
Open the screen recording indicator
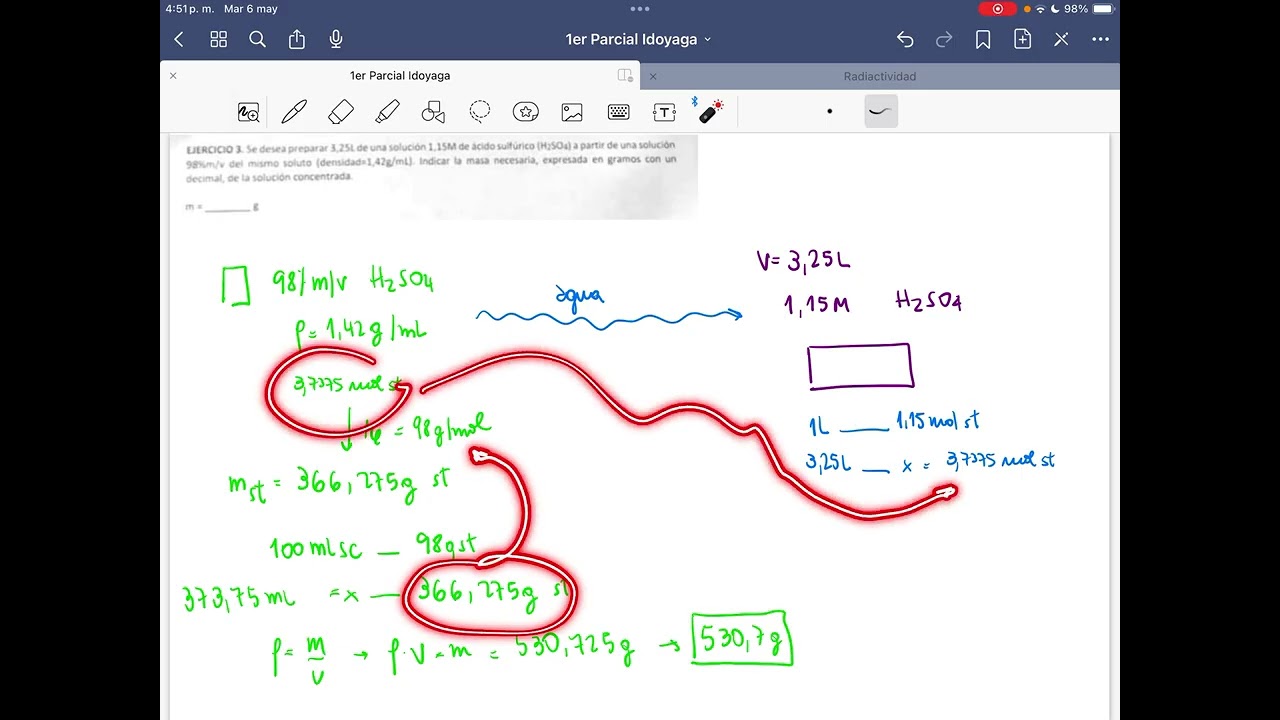pos(997,9)
